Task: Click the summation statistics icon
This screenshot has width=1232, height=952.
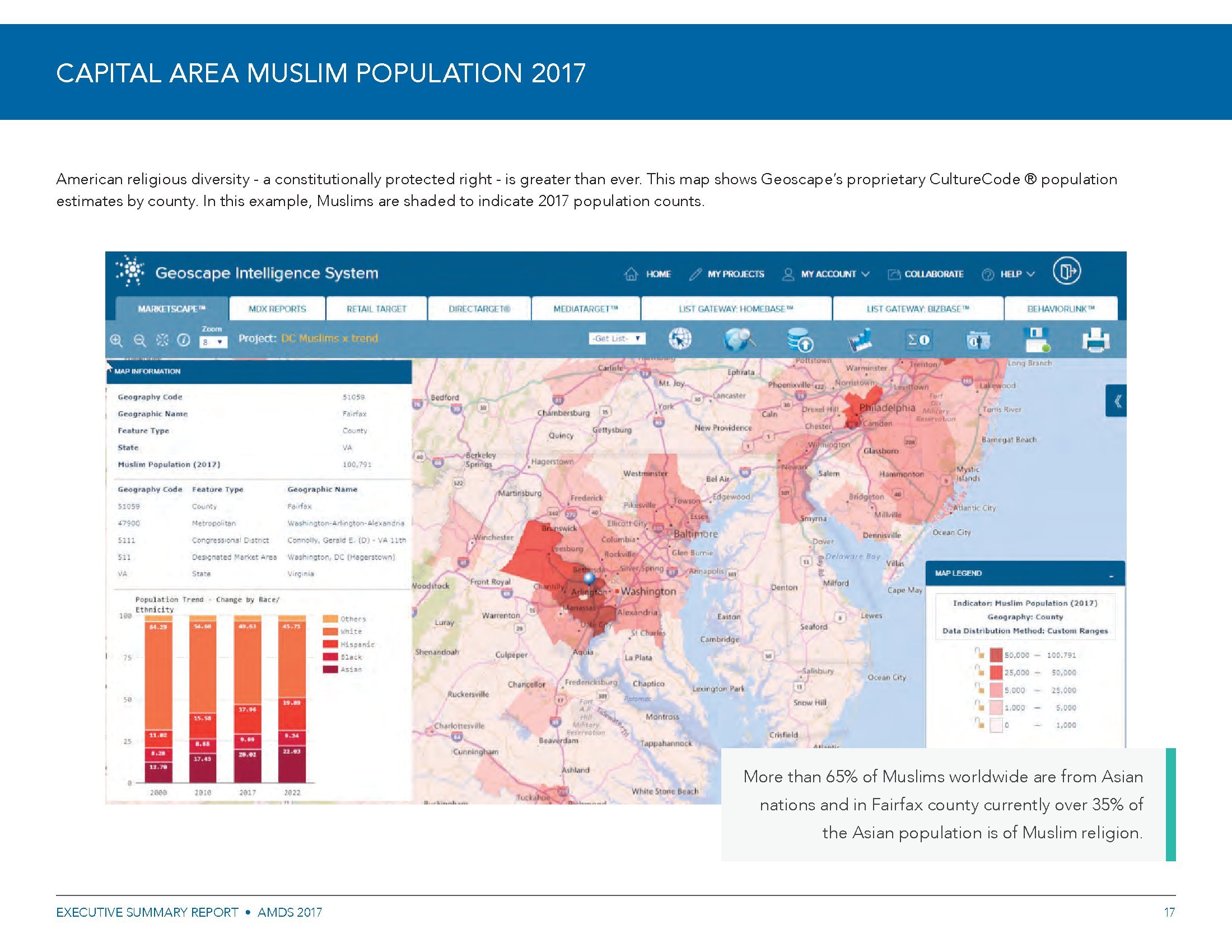Action: (x=918, y=339)
